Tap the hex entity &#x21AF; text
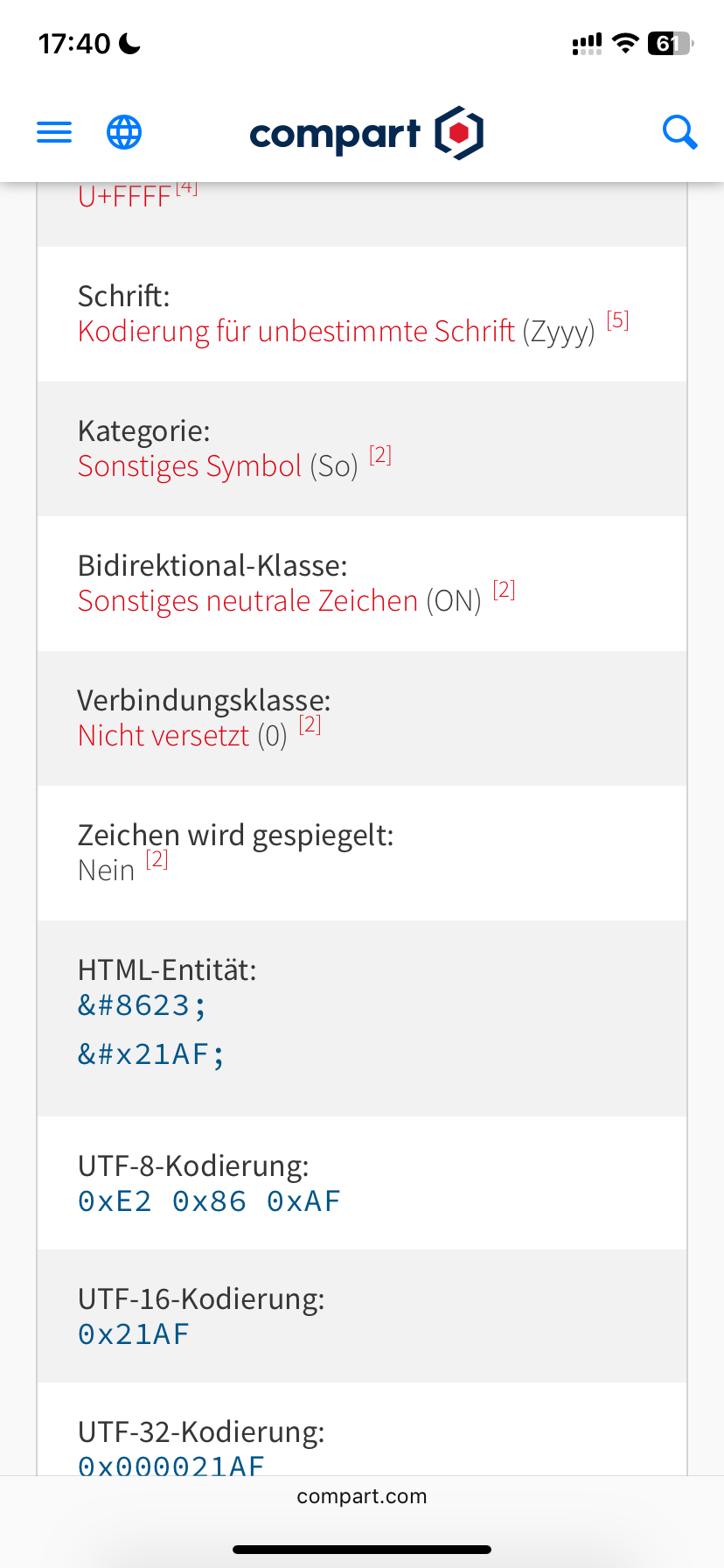This screenshot has height=1568, width=724. point(151,1054)
